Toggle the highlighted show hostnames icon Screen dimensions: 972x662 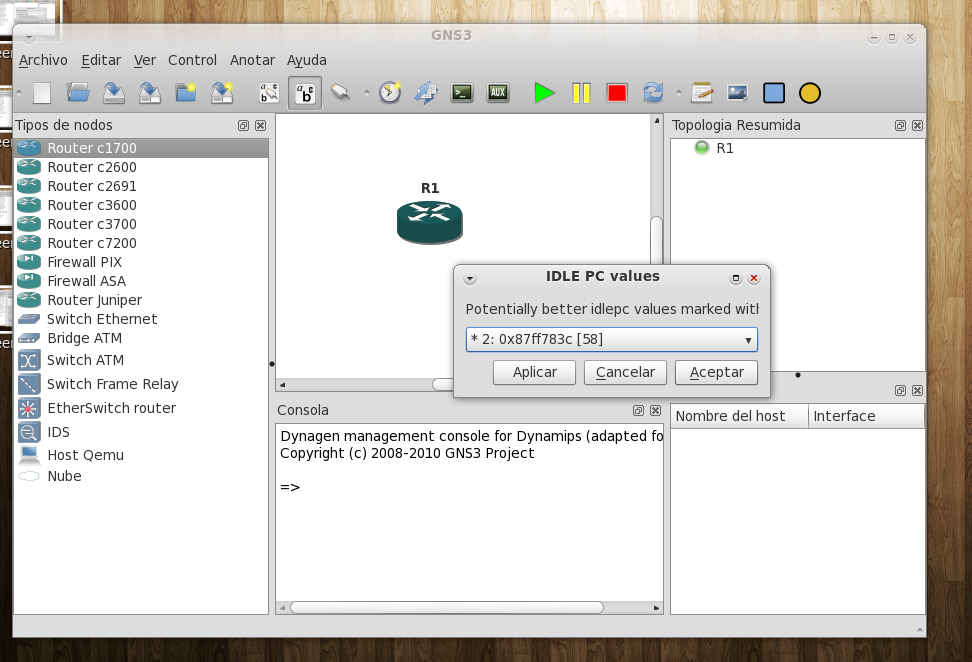305,93
